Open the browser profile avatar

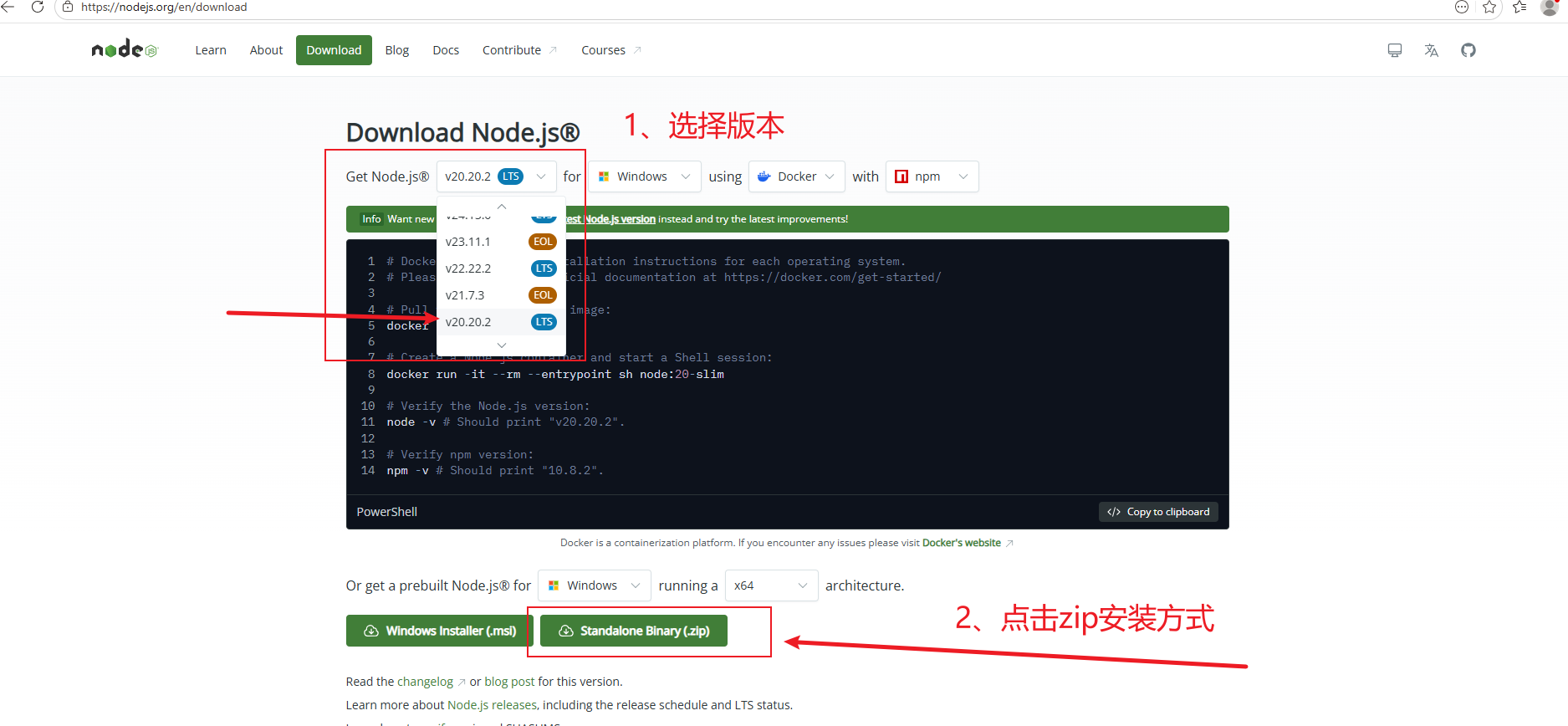point(1549,7)
